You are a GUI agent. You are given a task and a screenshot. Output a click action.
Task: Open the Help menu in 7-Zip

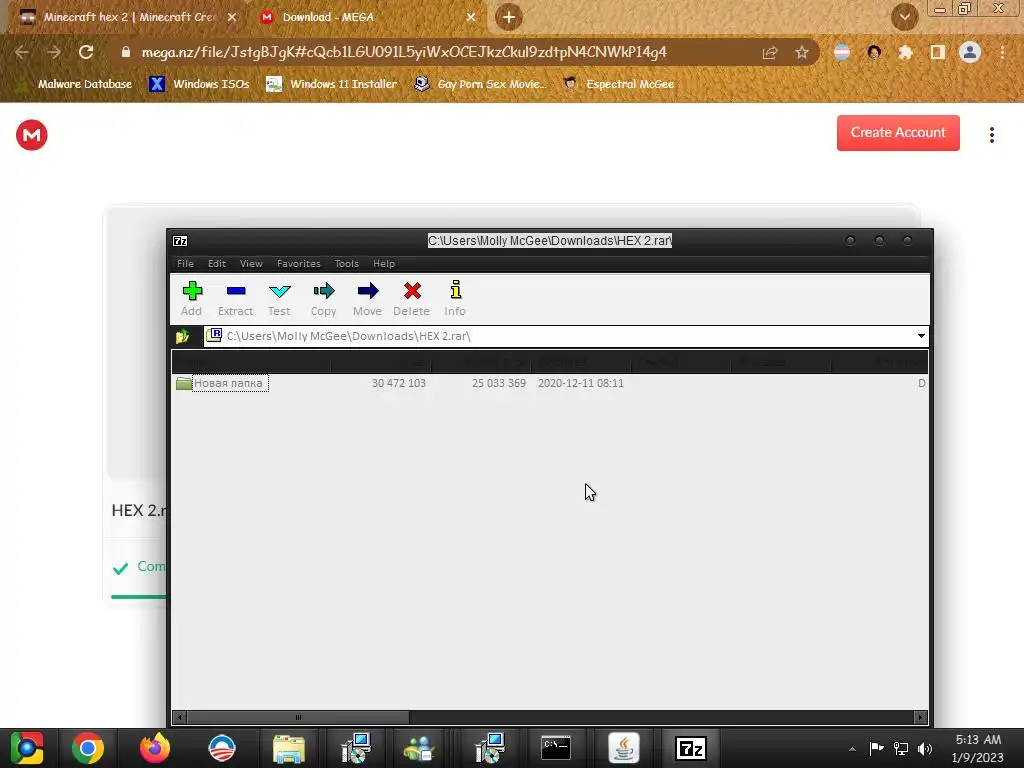pyautogui.click(x=384, y=264)
